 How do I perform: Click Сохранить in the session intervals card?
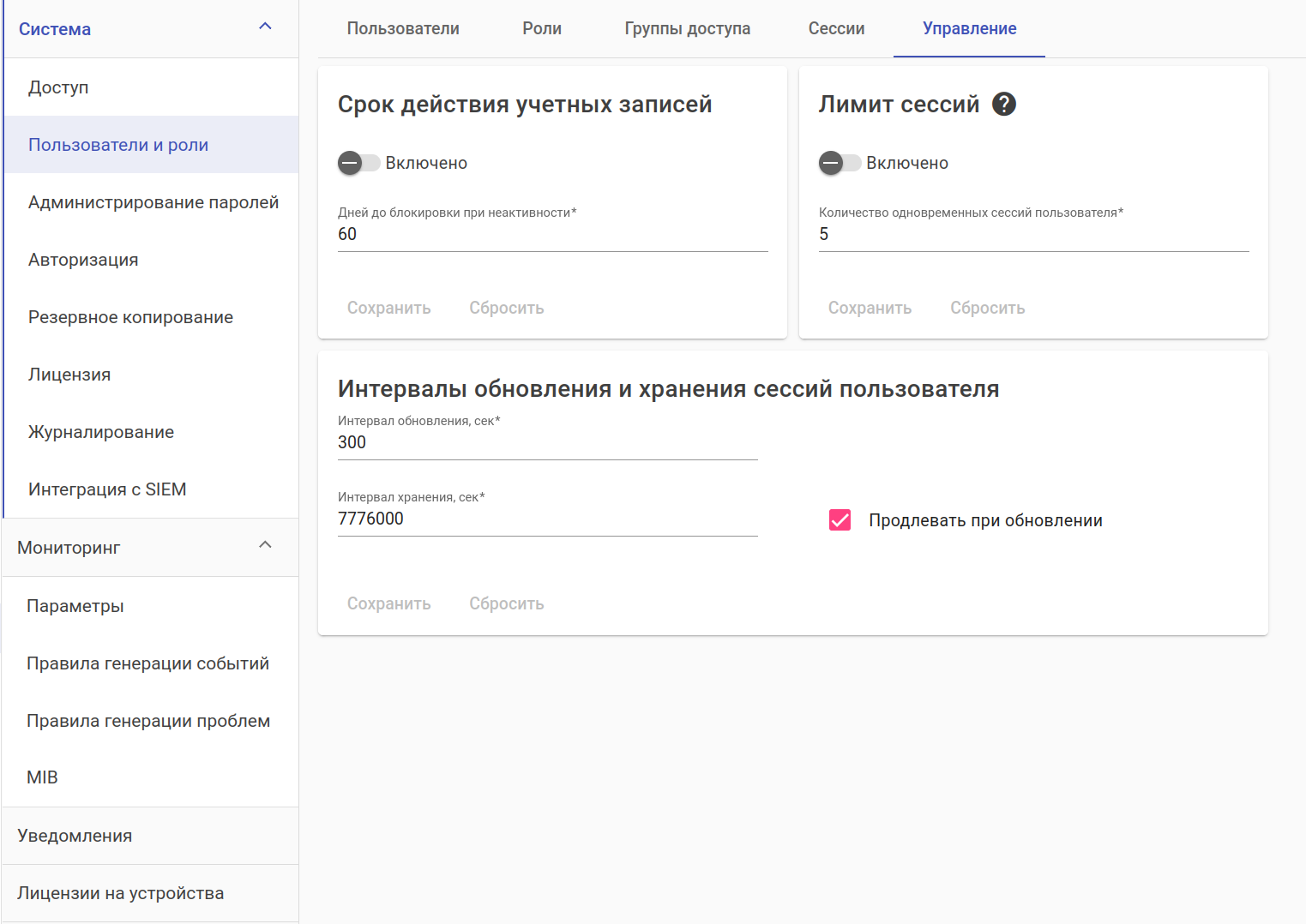coord(388,603)
